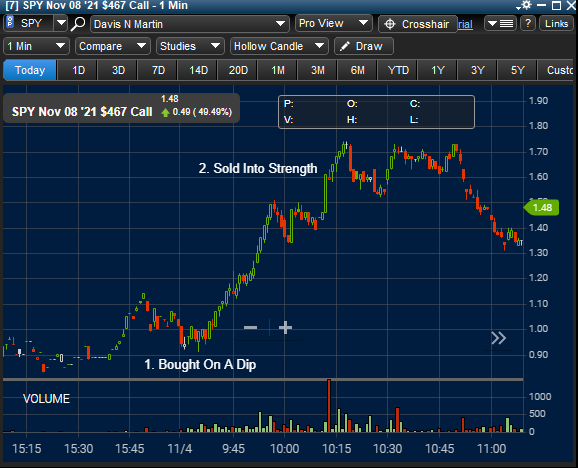Image resolution: width=578 pixels, height=468 pixels.
Task: Activate the Crosshair tool
Action: click(x=418, y=24)
